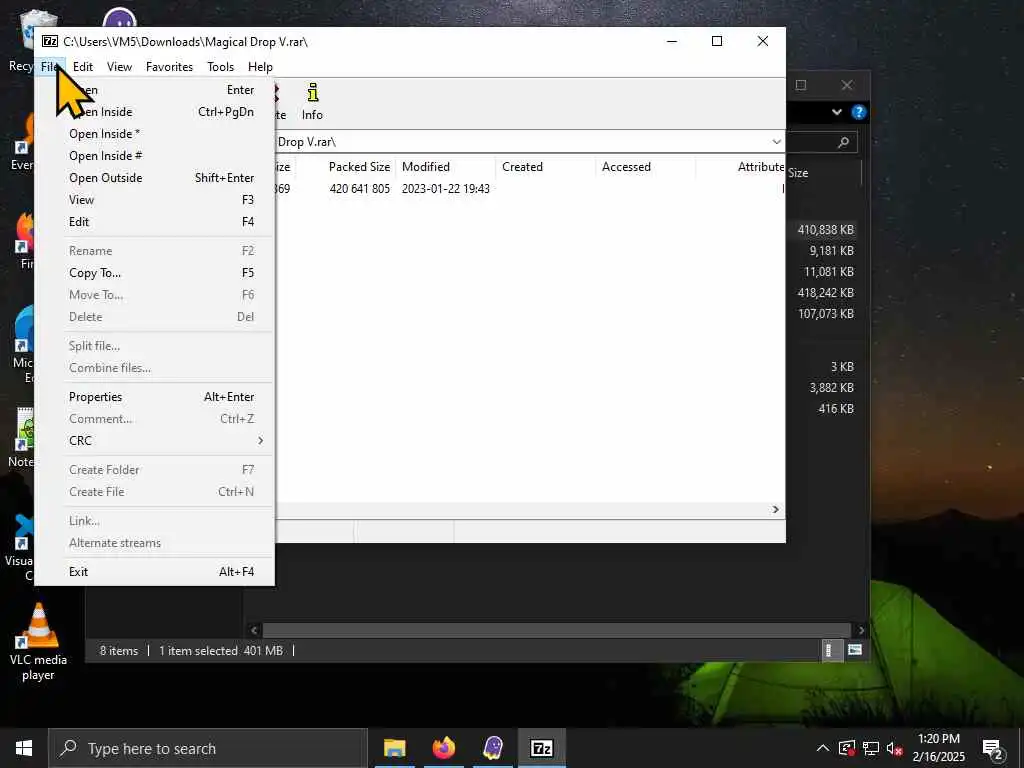The width and height of the screenshot is (1024, 768).
Task: Choose Open Inside # from File menu
Action: click(x=155, y=156)
